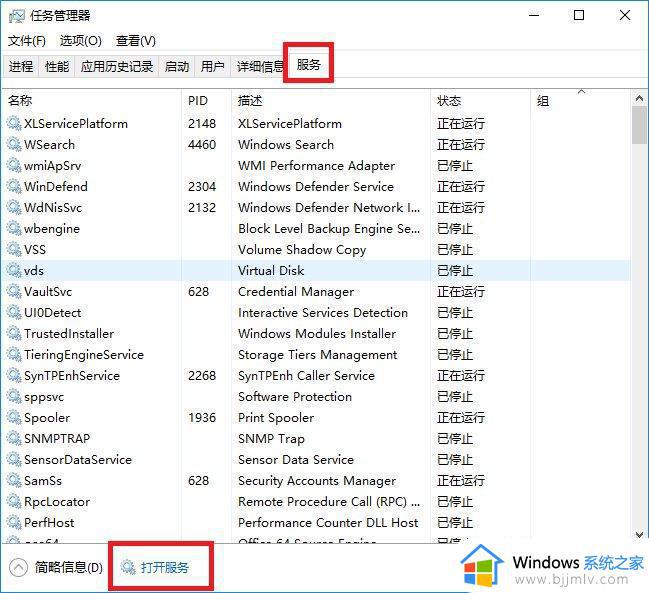The image size is (649, 593).
Task: Select the Volume Shadow Copy description
Action: tap(302, 250)
